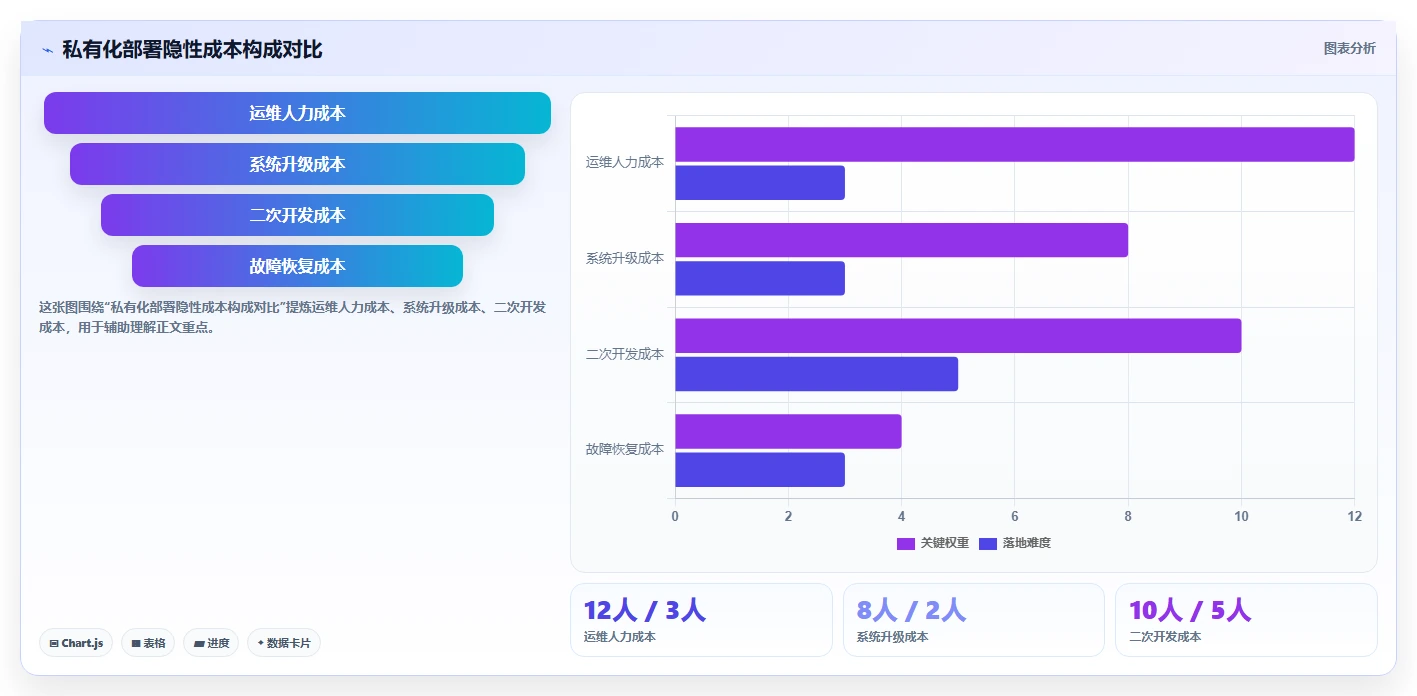The image size is (1417, 696).
Task: Click the Chart.js tag chip
Action: coord(76,643)
